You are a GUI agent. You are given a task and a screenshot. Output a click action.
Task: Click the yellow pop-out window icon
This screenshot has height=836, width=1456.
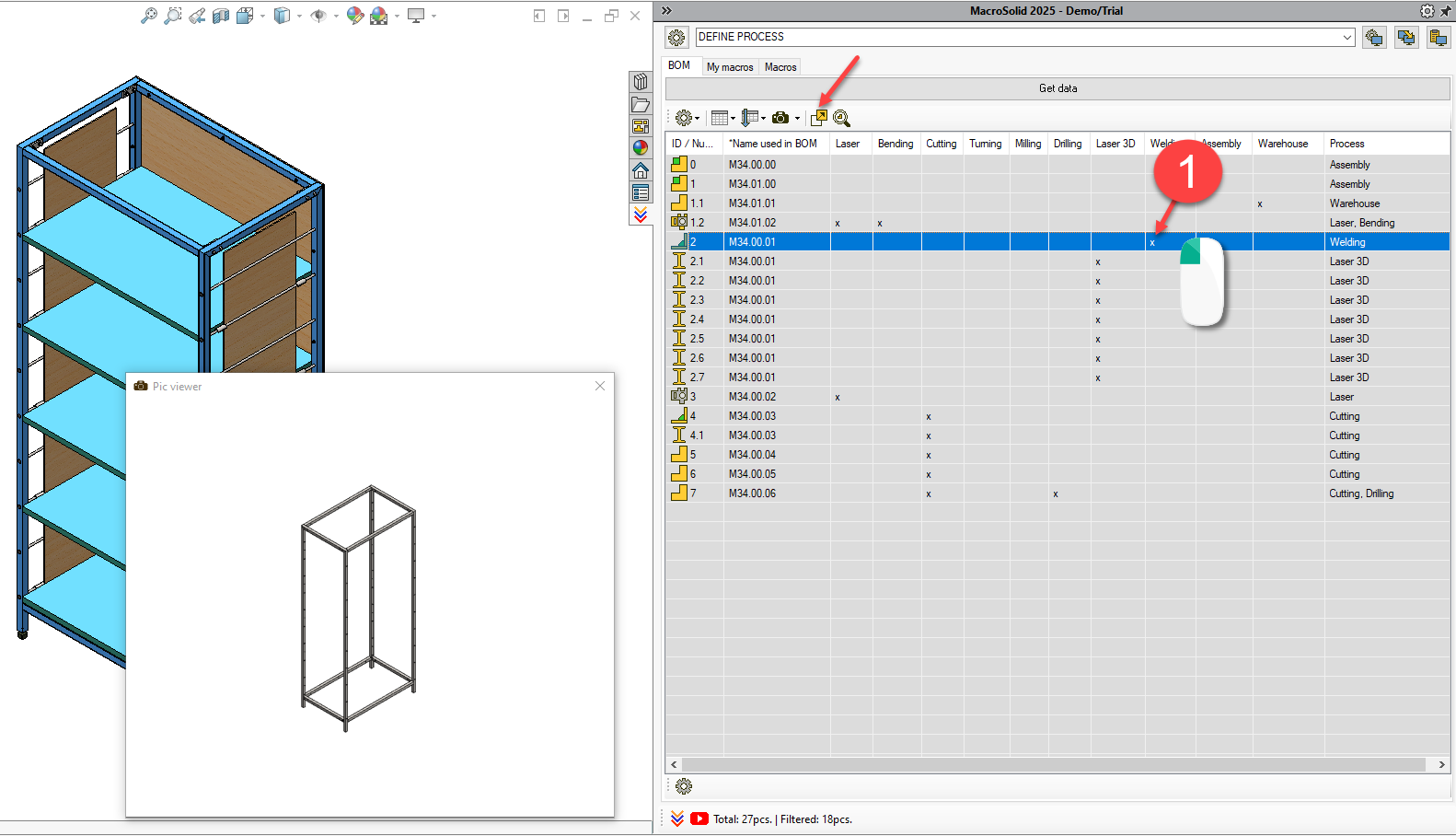click(819, 118)
